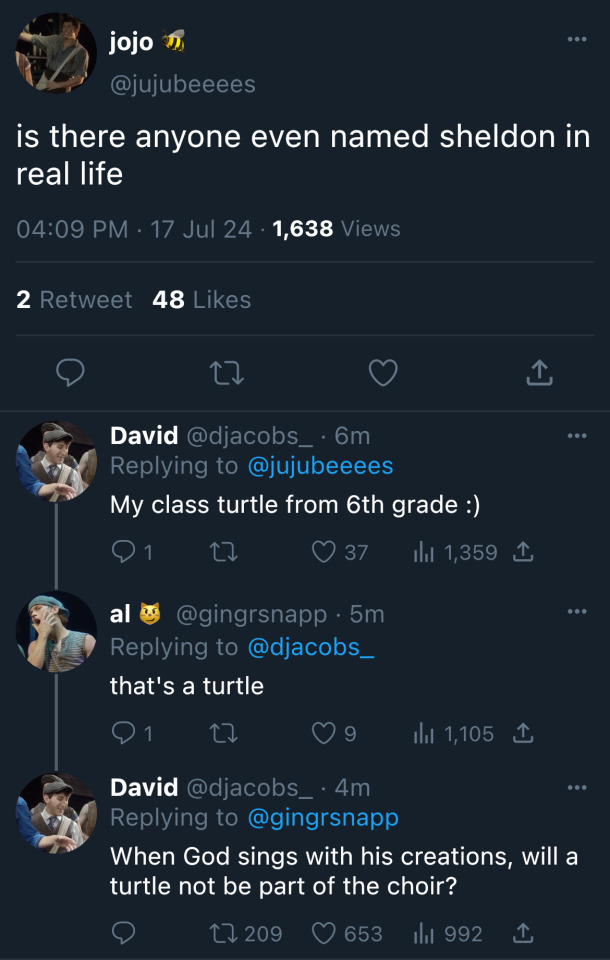
Task: Like jojo's main tweet
Action: point(383,373)
